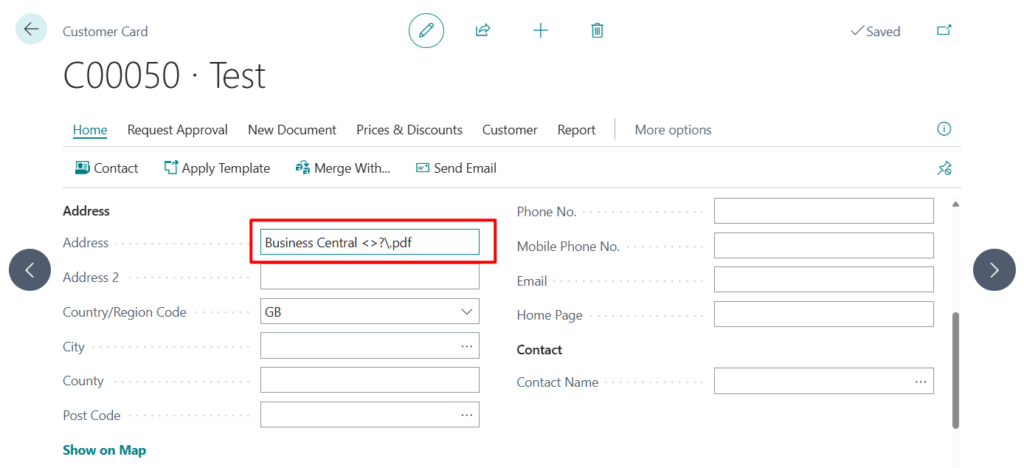Click the plus icon to create new
Screen dimensions: 1024x468
[x=540, y=31]
